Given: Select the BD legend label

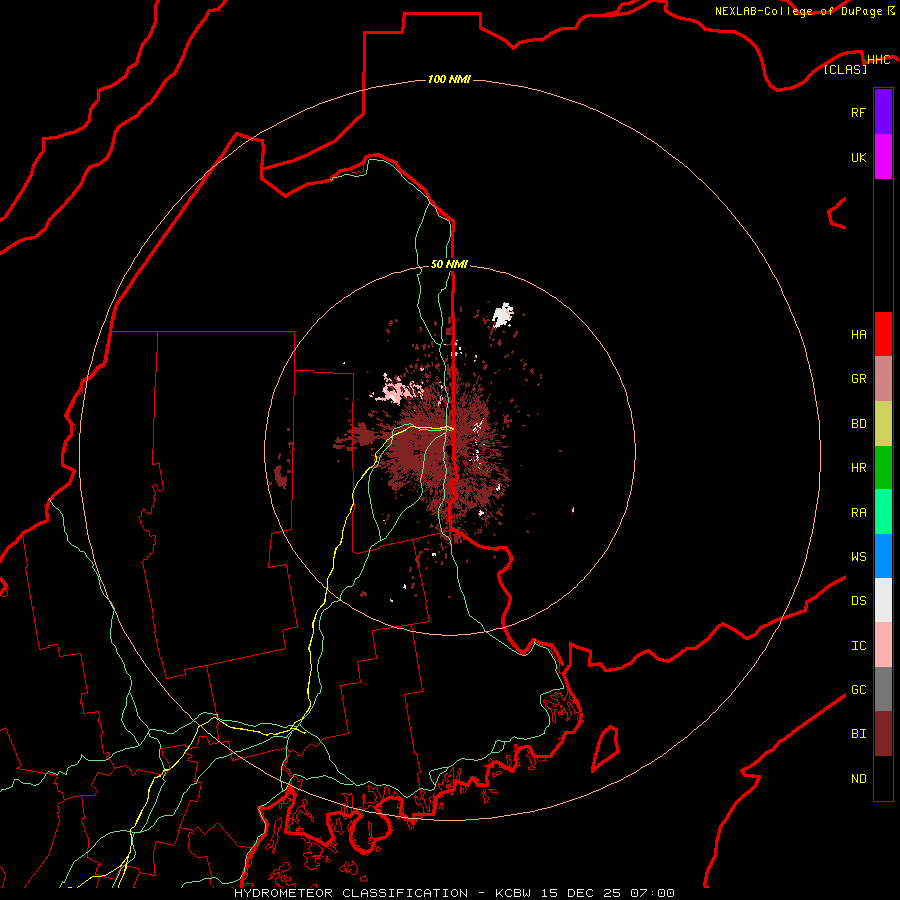Looking at the screenshot, I should (858, 424).
